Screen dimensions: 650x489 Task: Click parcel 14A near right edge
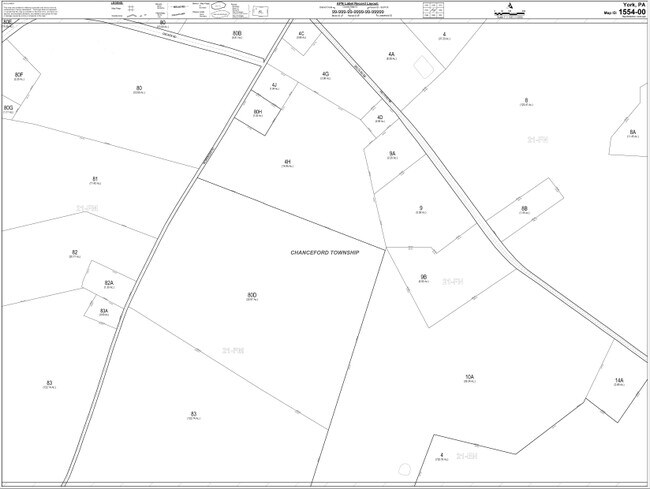click(619, 381)
